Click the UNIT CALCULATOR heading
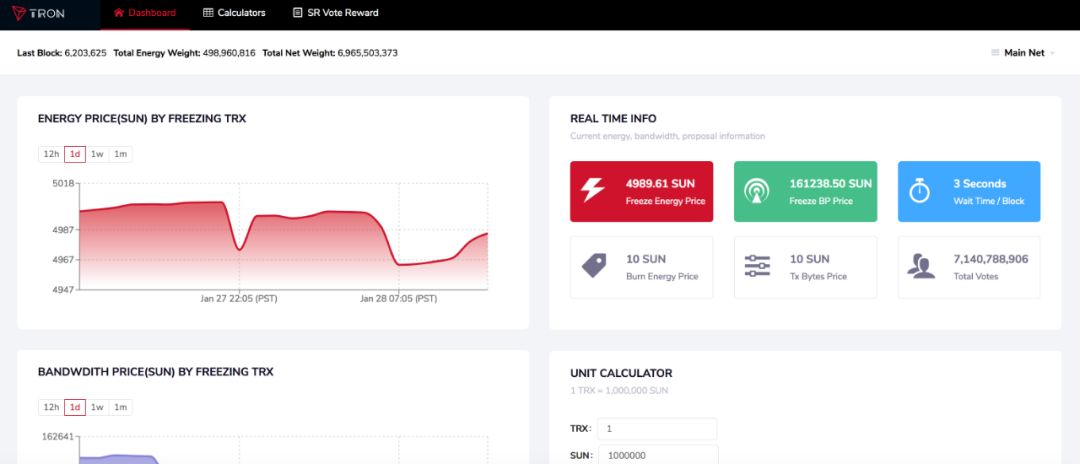The height and width of the screenshot is (464, 1080). [x=621, y=373]
